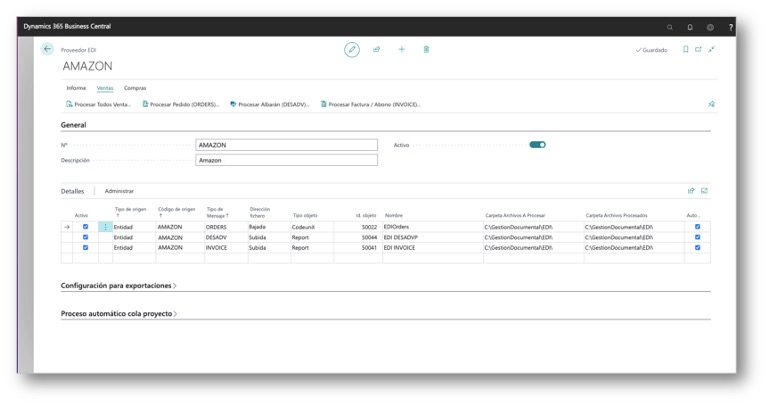Image resolution: width=768 pixels, height=405 pixels.
Task: Click the Nombre column header
Action: coord(394,215)
